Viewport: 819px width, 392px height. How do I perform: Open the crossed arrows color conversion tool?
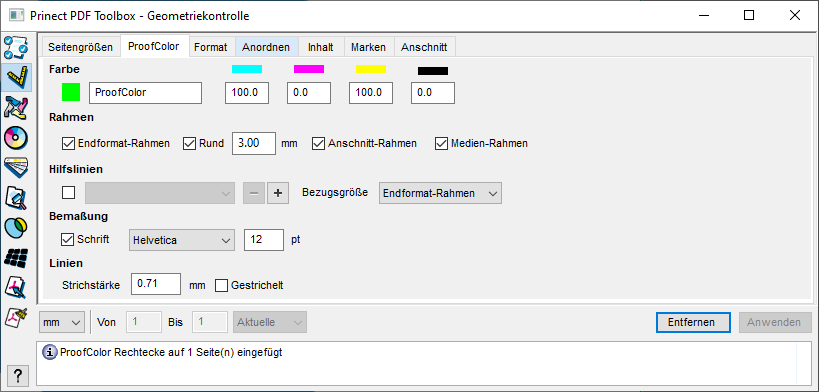tap(16, 107)
